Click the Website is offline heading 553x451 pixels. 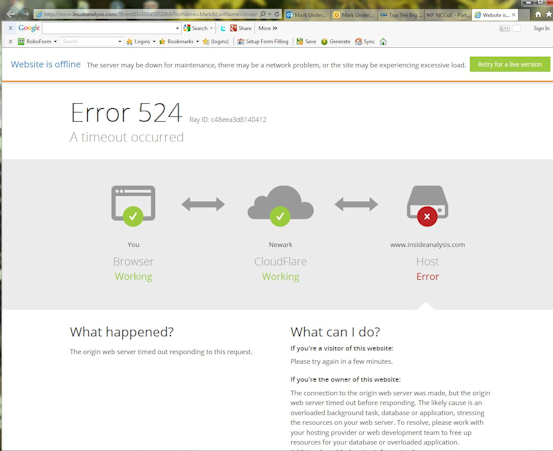pyautogui.click(x=45, y=65)
